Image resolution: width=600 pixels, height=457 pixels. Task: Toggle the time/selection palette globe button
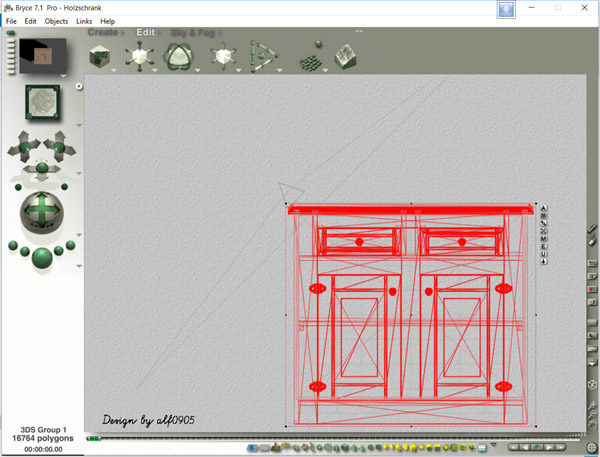coord(591,447)
